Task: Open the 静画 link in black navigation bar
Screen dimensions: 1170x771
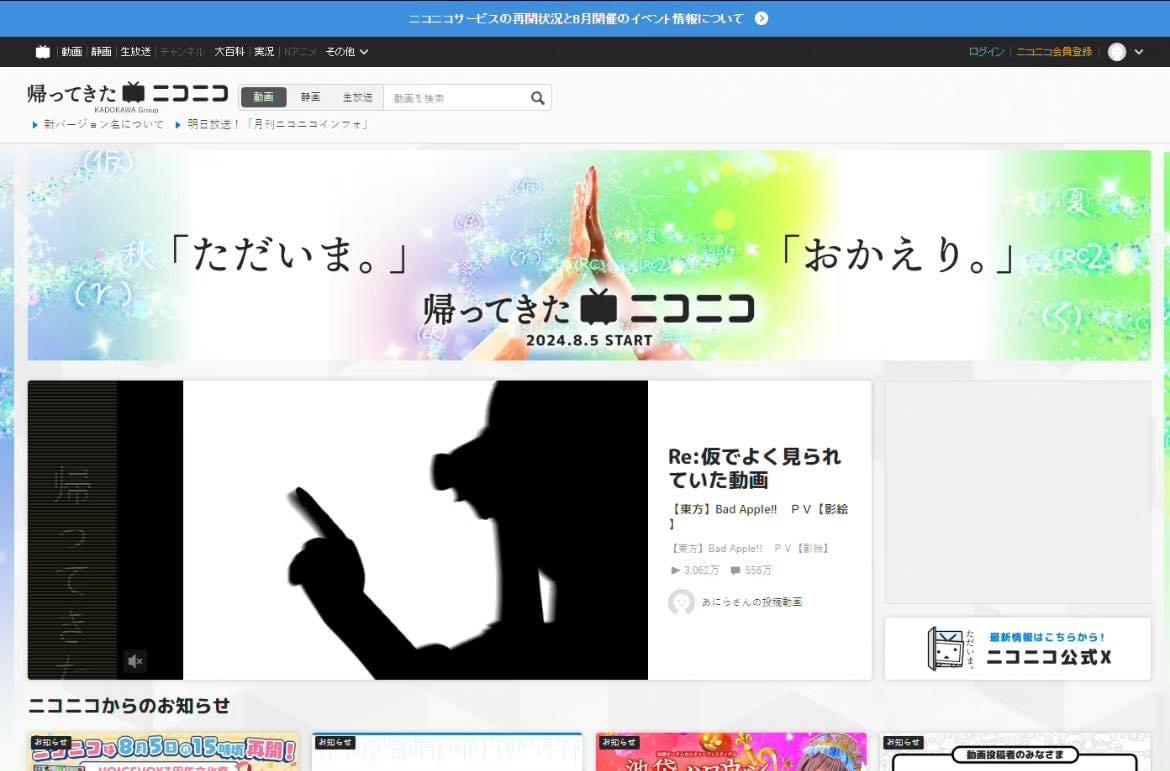Action: (x=101, y=51)
